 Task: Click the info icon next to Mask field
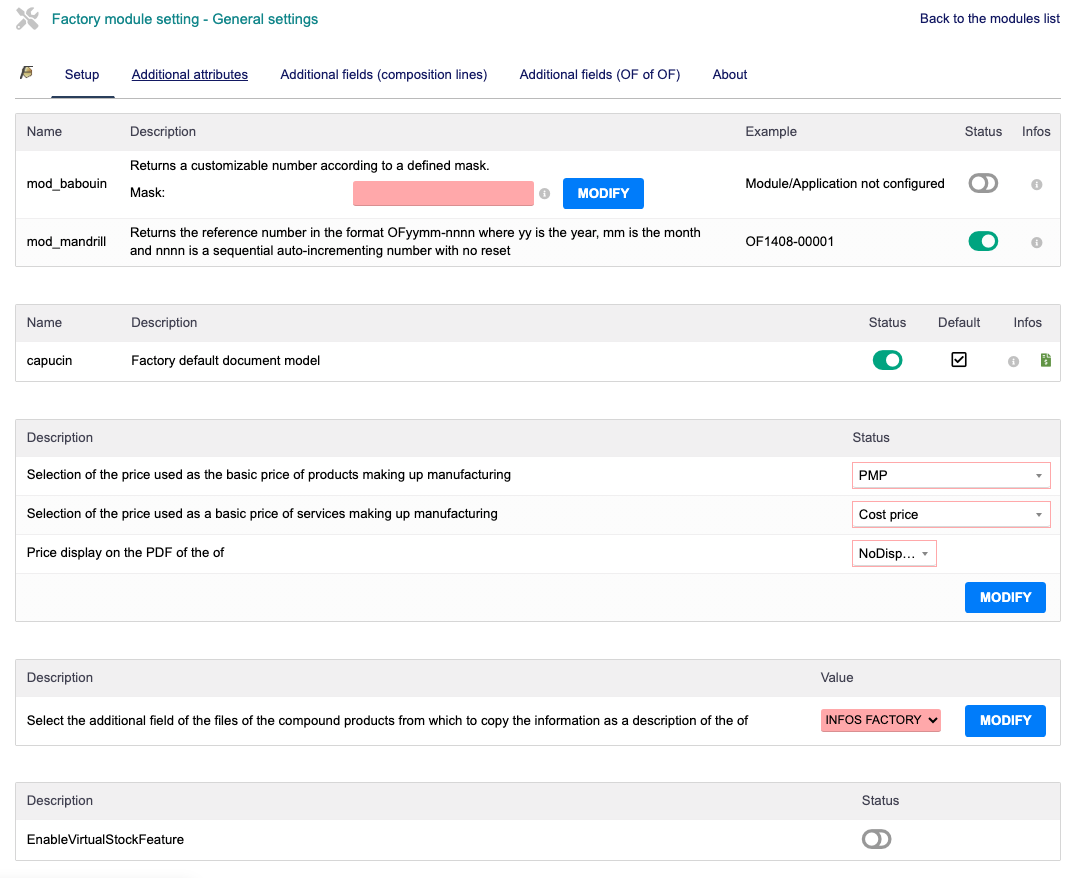click(x=545, y=194)
